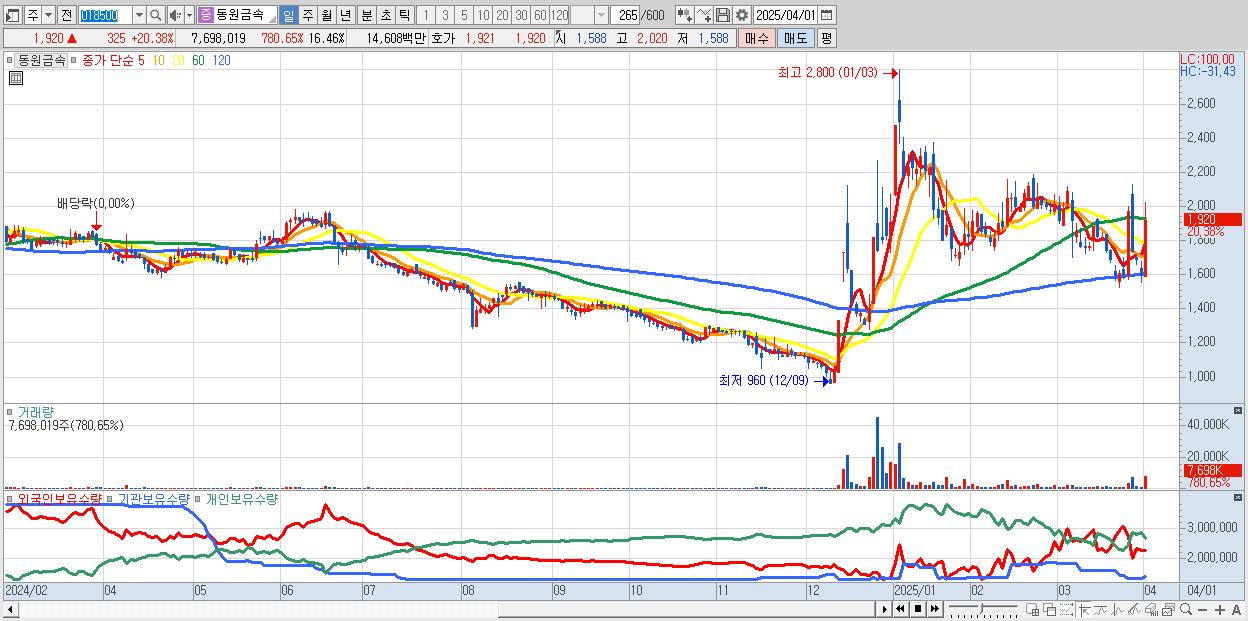This screenshot has height=621, width=1248.
Task: Click the purple 증 badge icon
Action: [x=205, y=15]
